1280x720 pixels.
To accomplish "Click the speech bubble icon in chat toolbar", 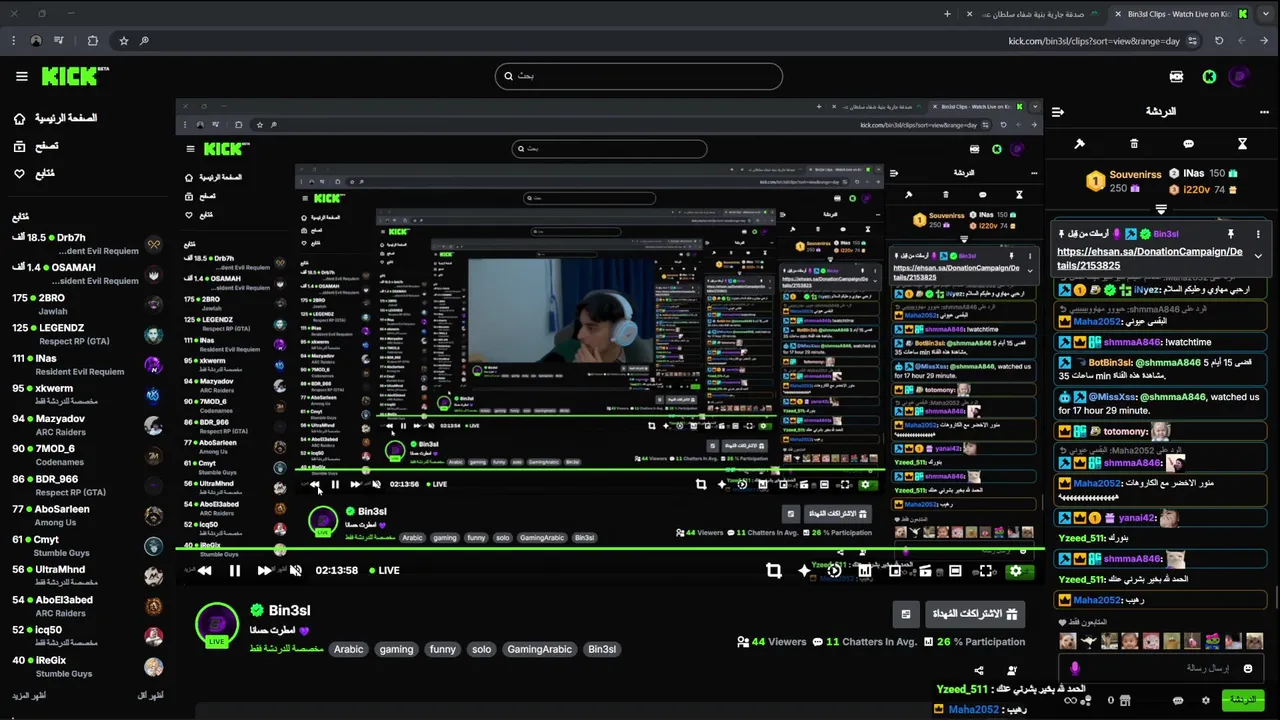I will pos(1188,144).
